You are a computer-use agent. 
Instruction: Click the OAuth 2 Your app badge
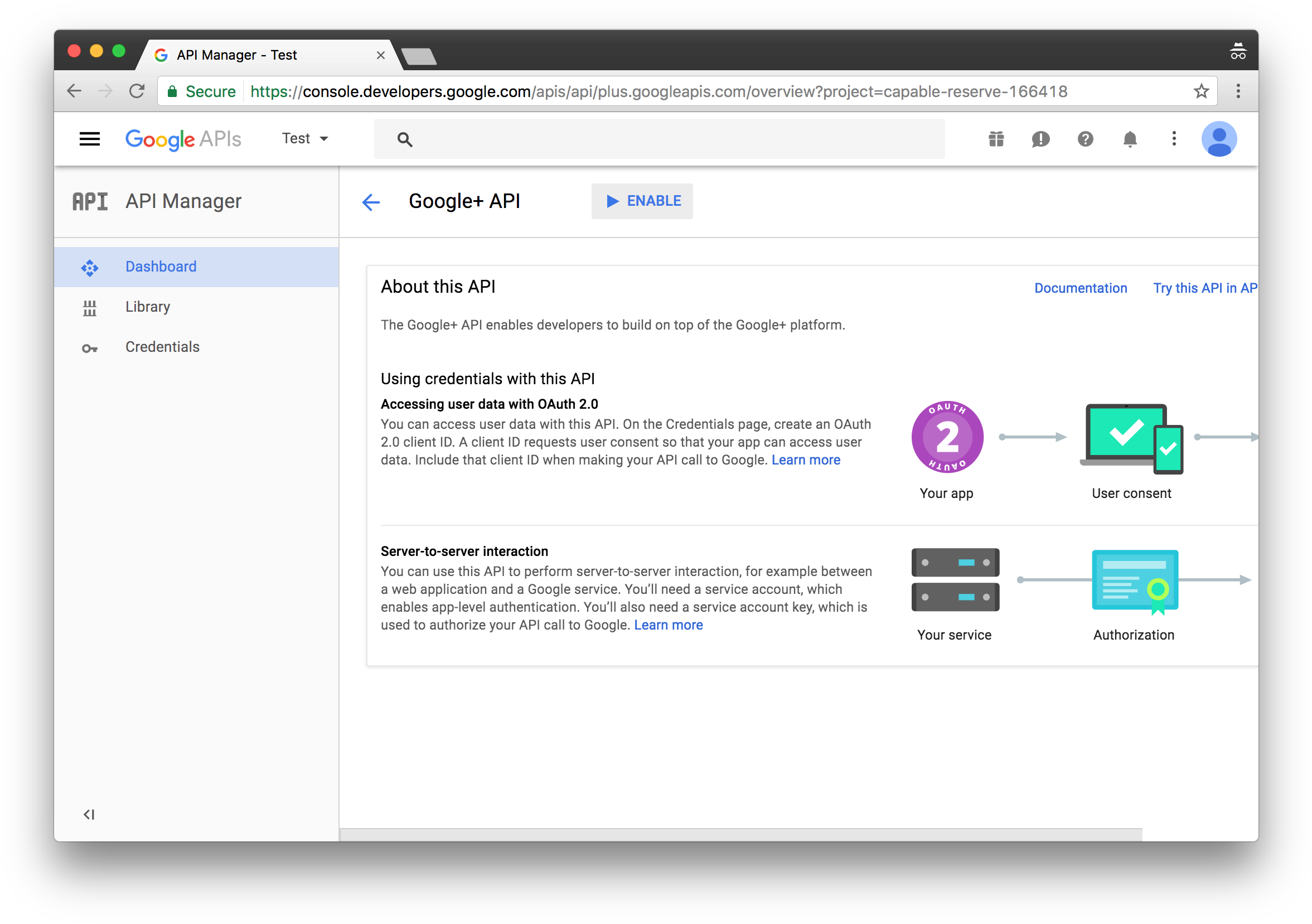pos(947,437)
